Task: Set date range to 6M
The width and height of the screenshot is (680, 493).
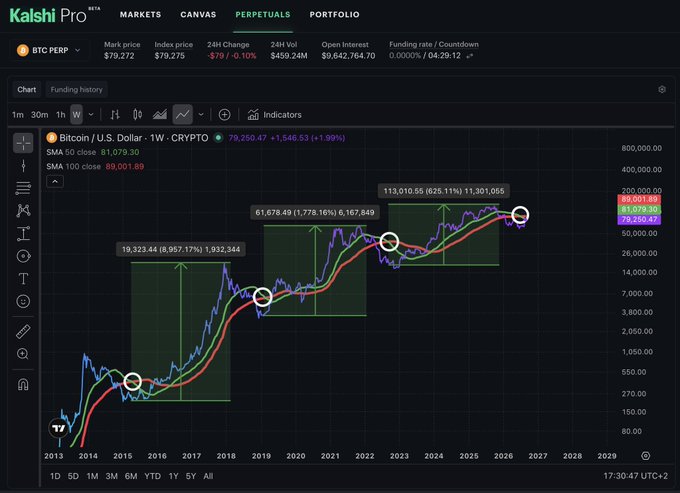Action: point(131,476)
